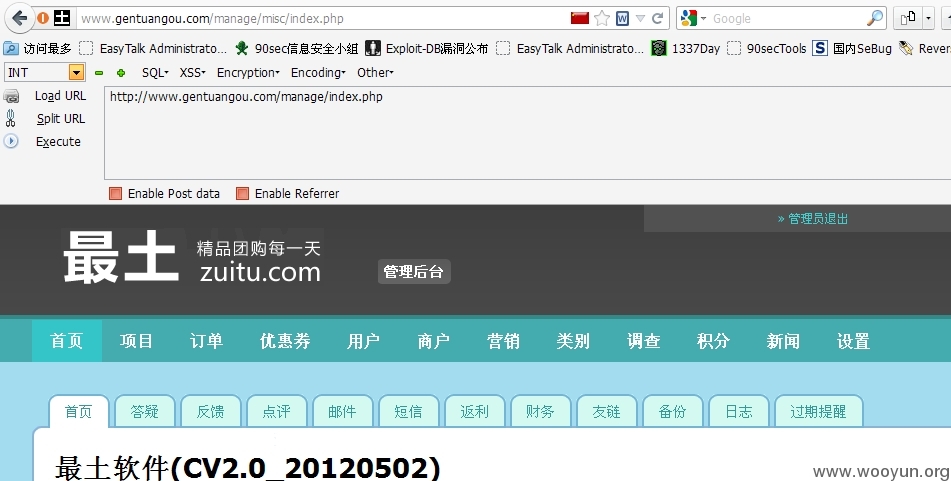Switch to the 财务 sub-tab
This screenshot has width=951, height=481.
tap(540, 411)
